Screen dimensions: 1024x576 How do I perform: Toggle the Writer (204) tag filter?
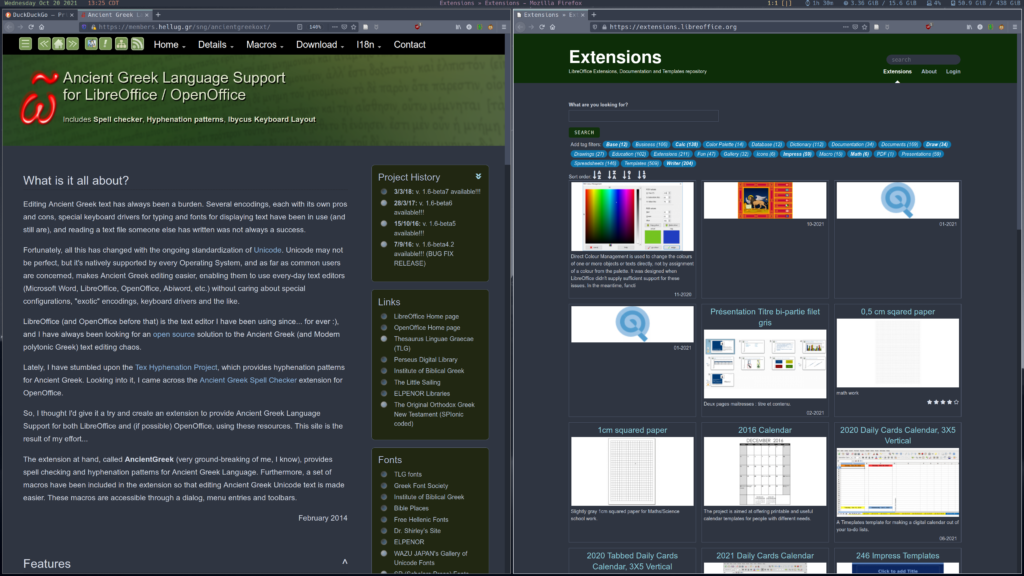tap(679, 163)
